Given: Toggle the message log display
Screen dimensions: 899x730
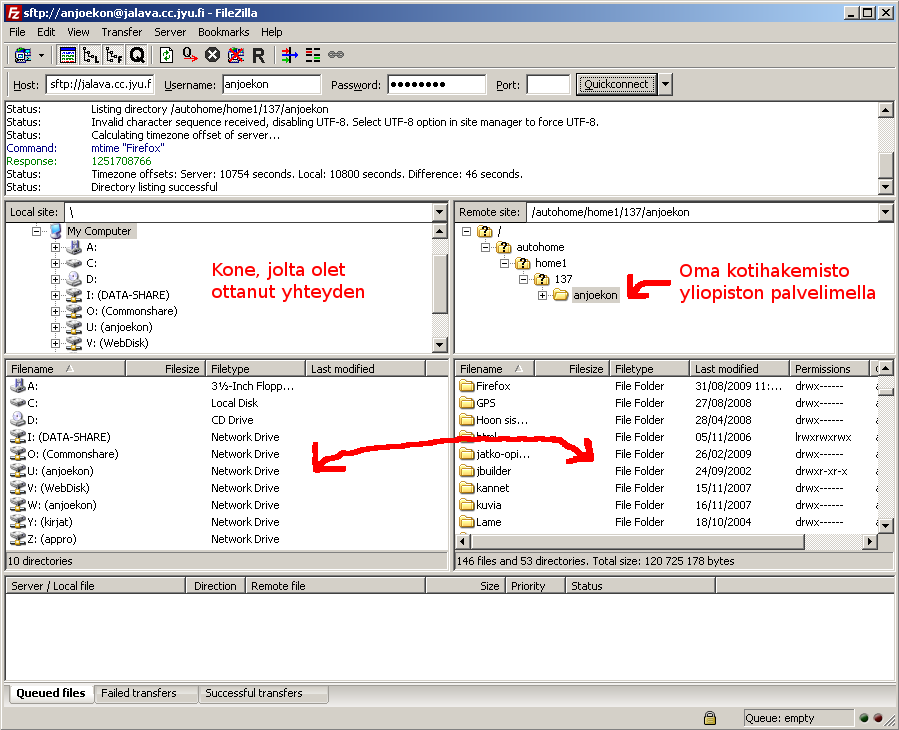Looking at the screenshot, I should click(x=68, y=55).
